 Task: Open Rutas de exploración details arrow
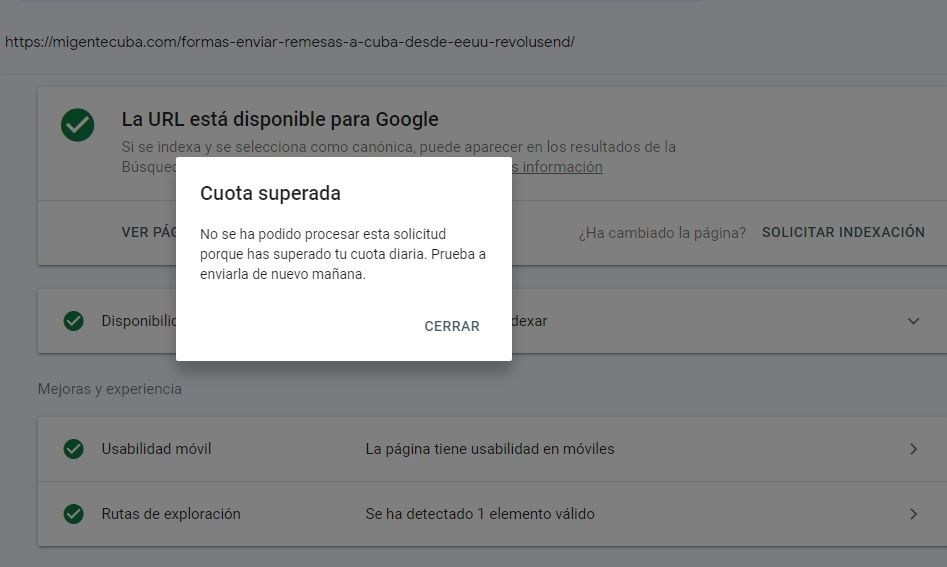coord(913,514)
